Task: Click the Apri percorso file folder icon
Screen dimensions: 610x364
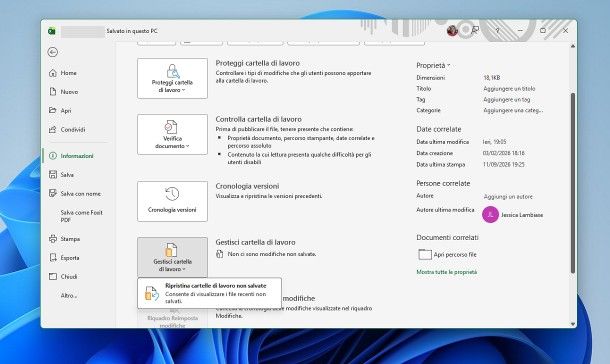Action: tap(424, 254)
